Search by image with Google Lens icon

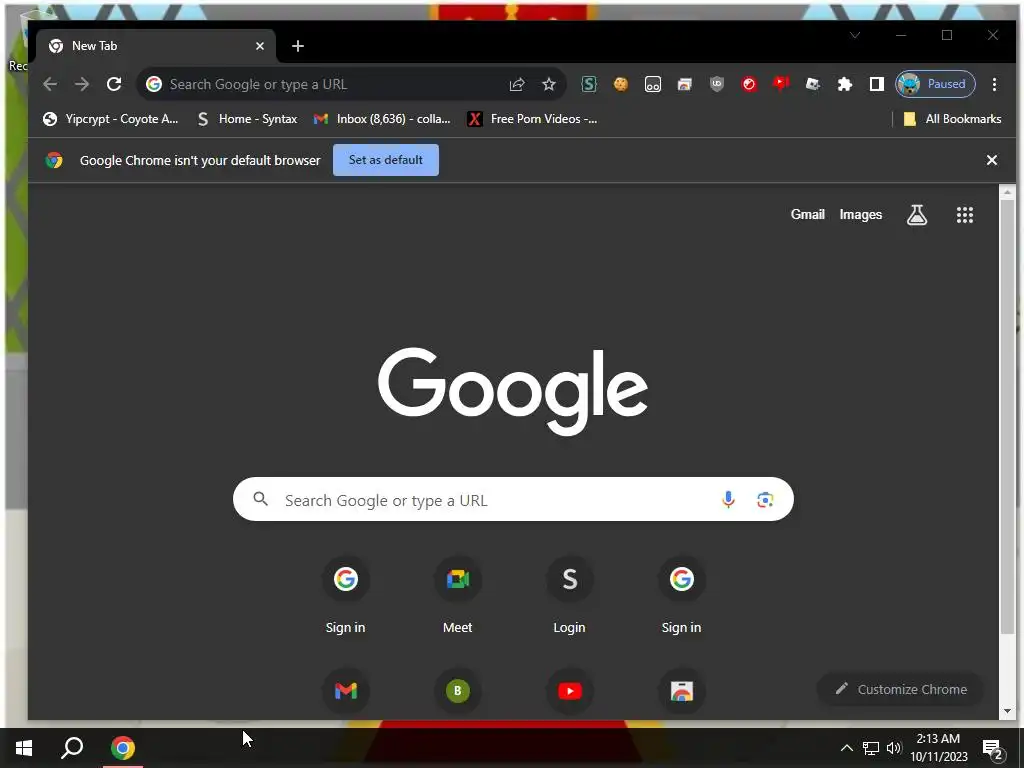pyautogui.click(x=765, y=500)
